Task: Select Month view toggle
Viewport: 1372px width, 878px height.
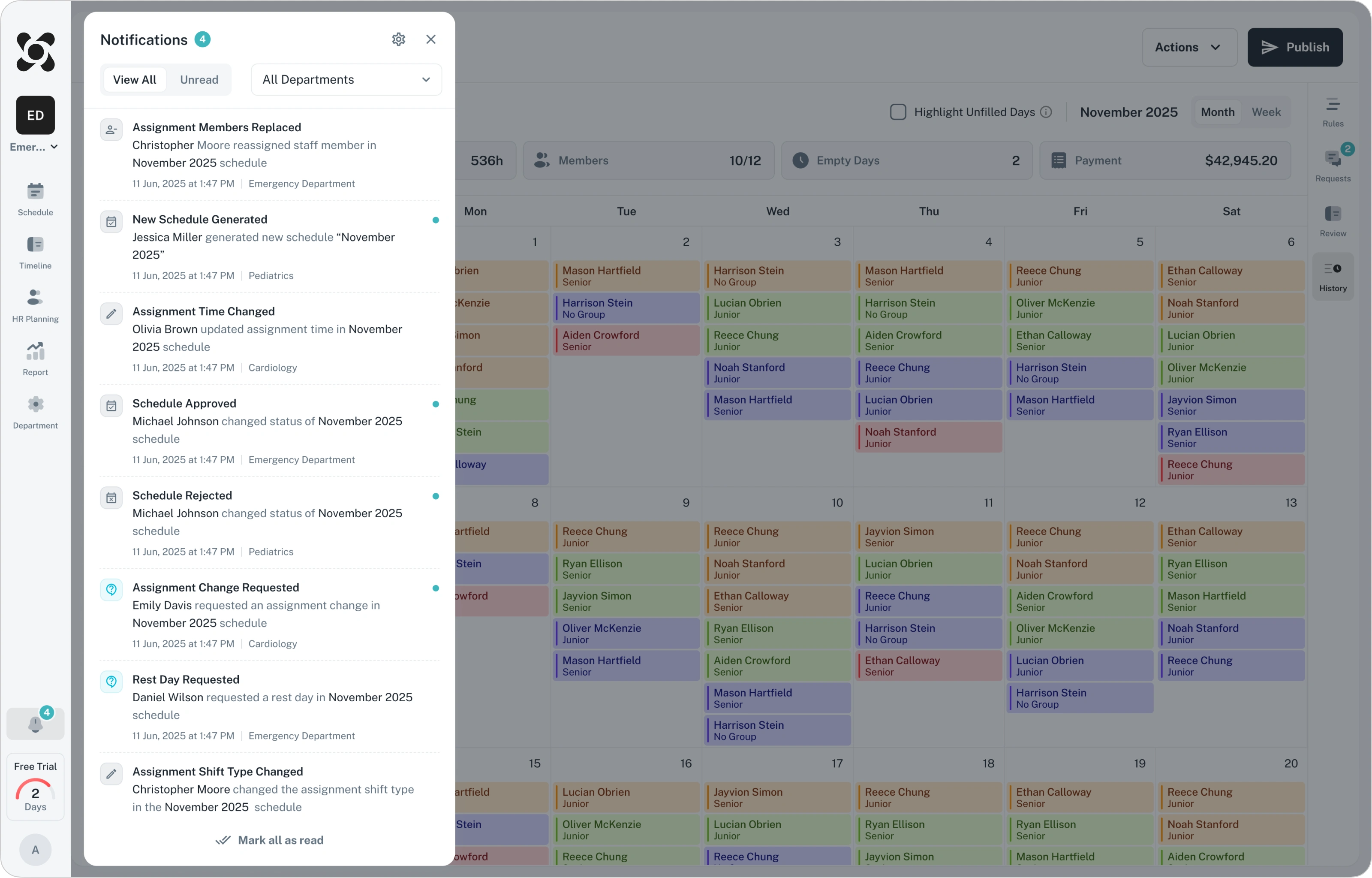Action: [1217, 112]
